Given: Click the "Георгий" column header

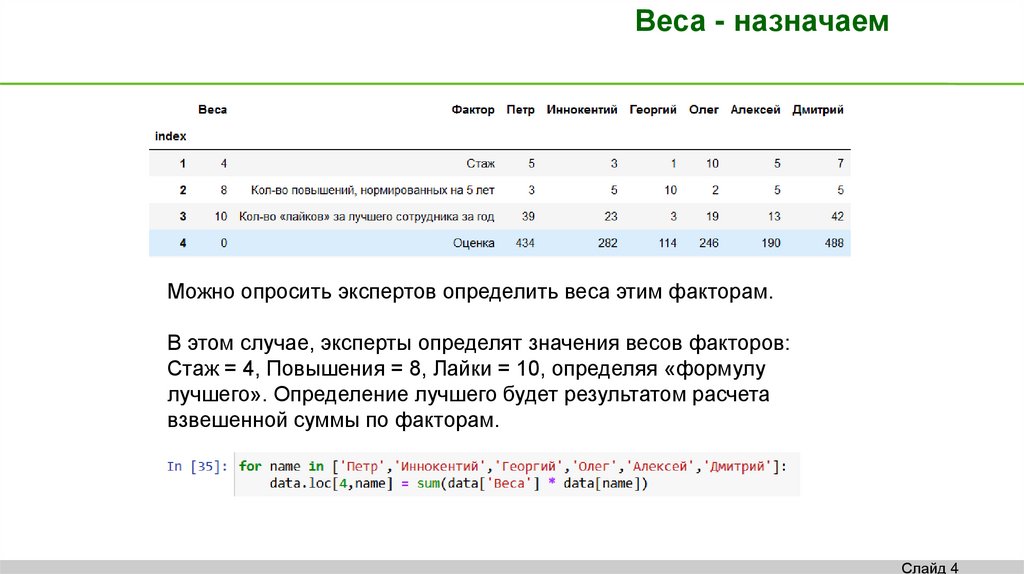Looking at the screenshot, I should click(x=653, y=110).
